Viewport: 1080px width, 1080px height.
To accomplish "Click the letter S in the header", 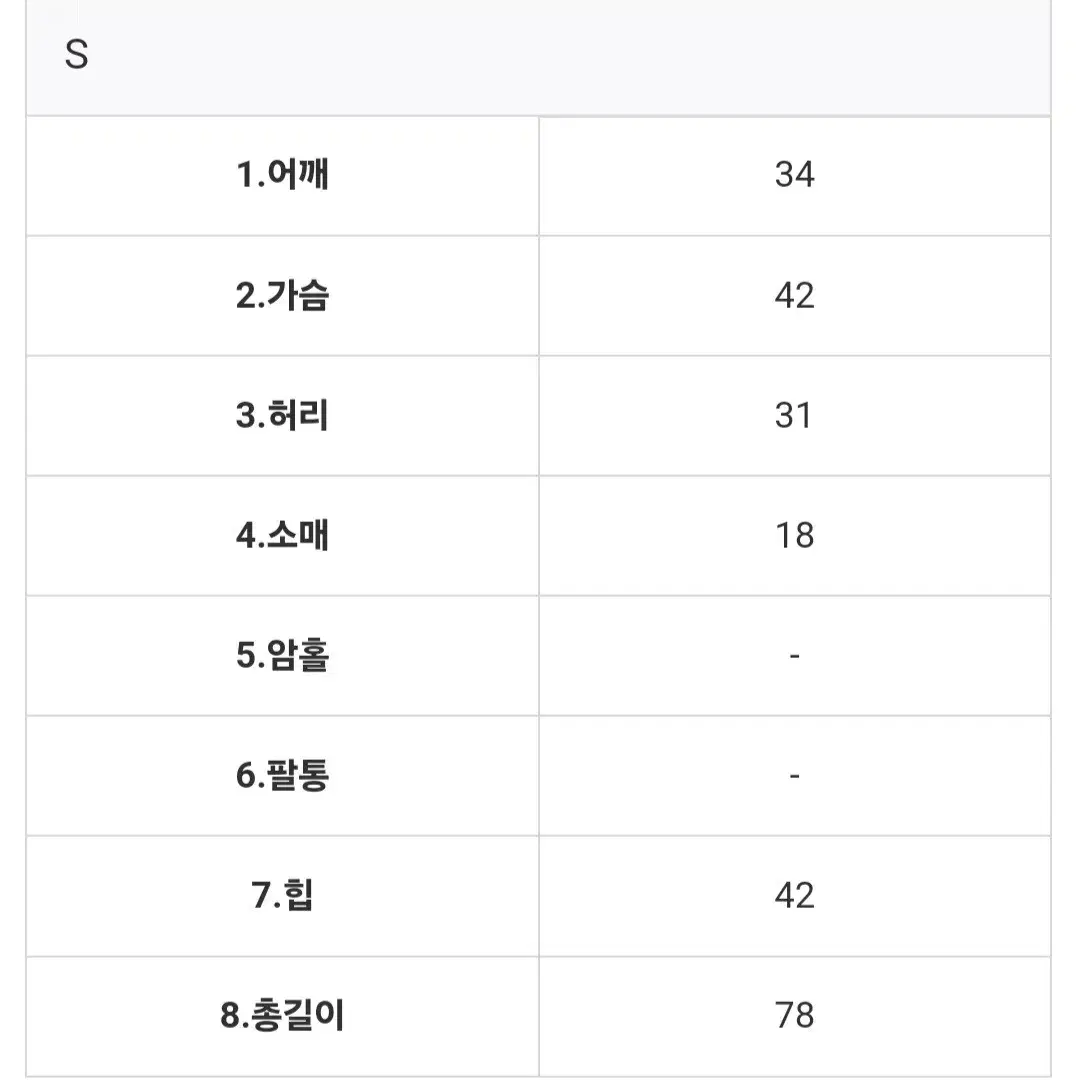I will tap(76, 54).
